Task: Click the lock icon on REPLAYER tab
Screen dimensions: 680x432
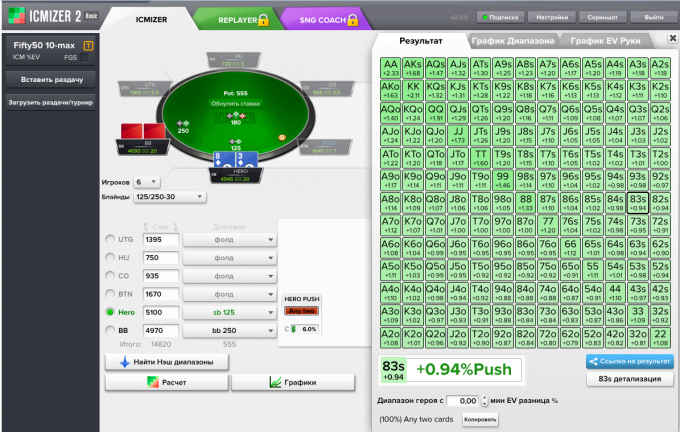Action: click(263, 20)
